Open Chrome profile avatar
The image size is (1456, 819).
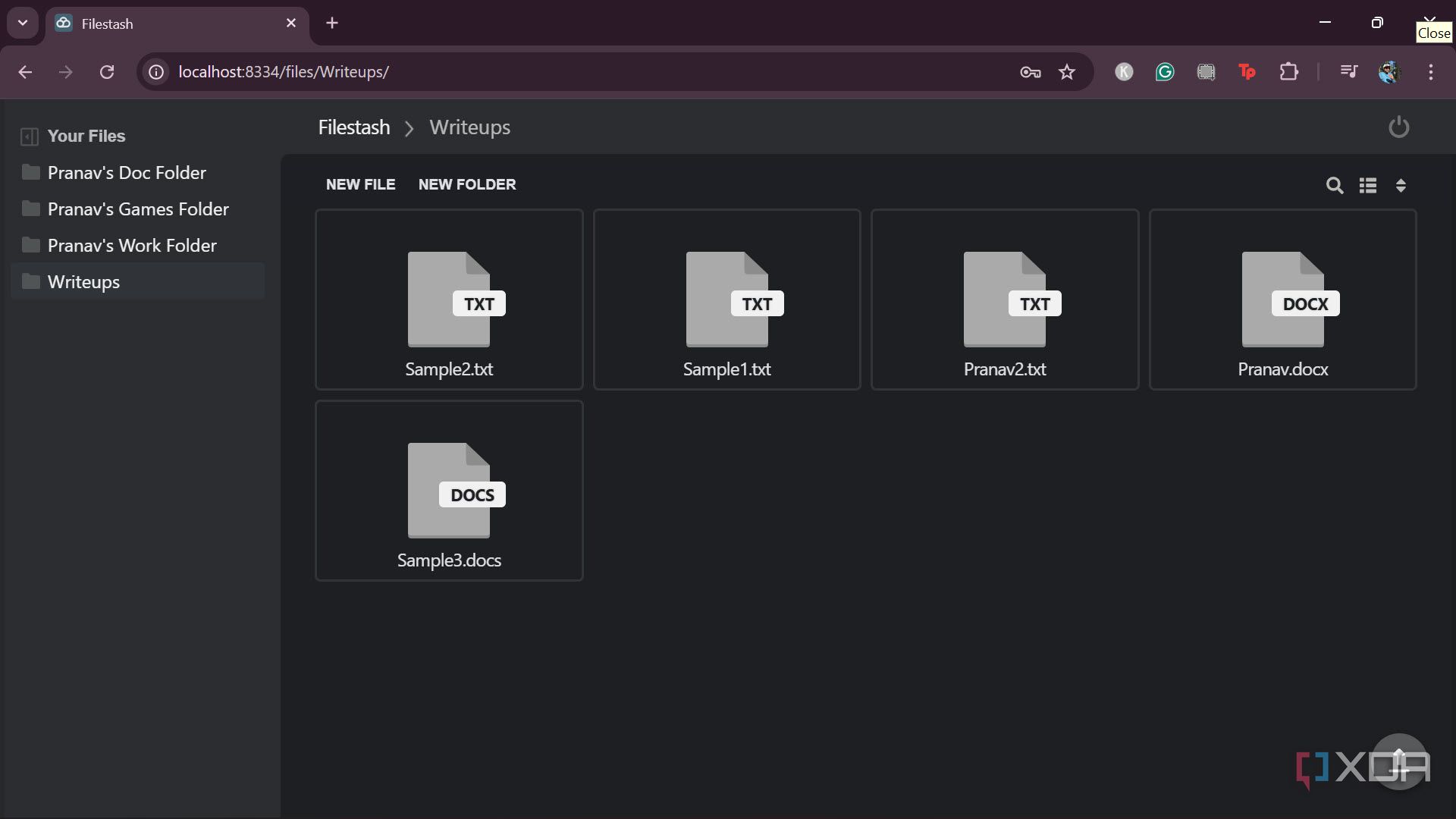click(x=1389, y=72)
